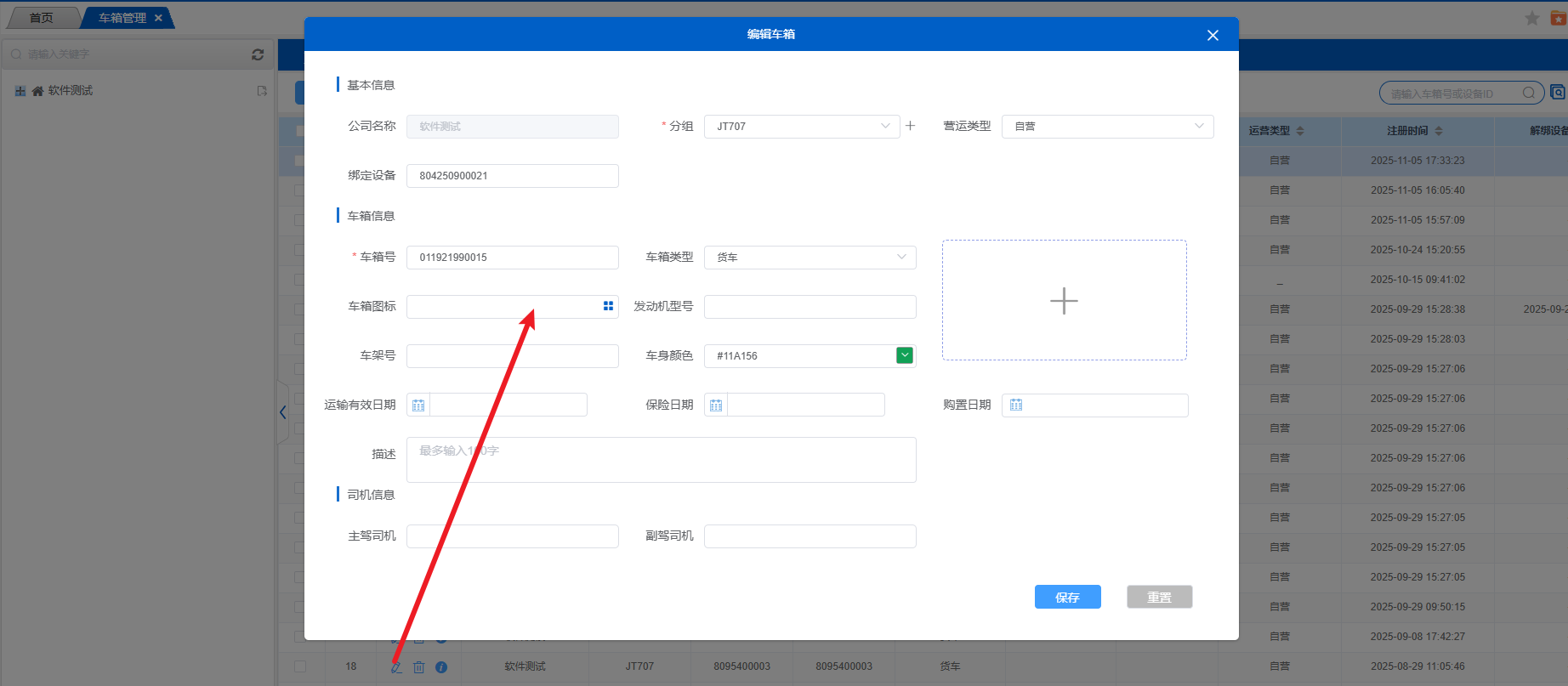The width and height of the screenshot is (1568, 686).
Task: Switch to the 首页 tab
Action: click(x=41, y=18)
